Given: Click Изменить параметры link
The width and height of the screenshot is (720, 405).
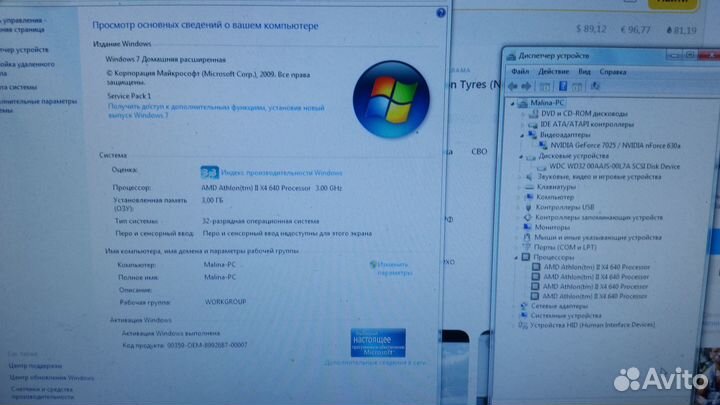Looking at the screenshot, I should [394, 269].
